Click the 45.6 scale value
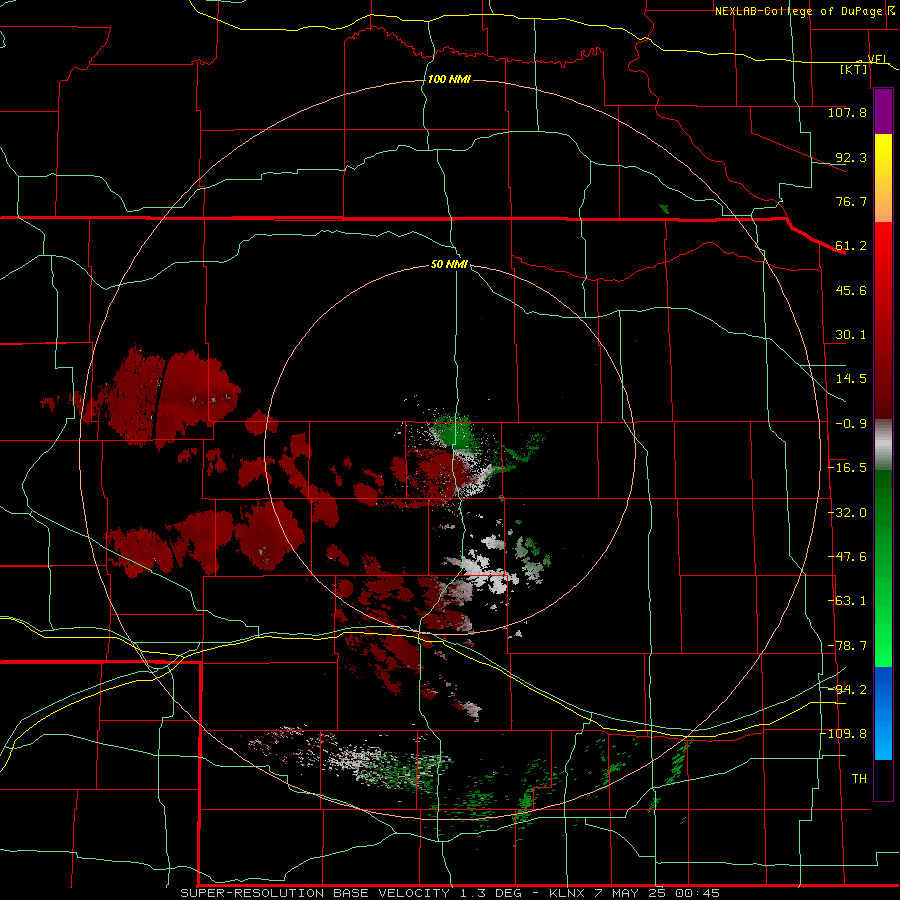900x900 pixels. [851, 290]
